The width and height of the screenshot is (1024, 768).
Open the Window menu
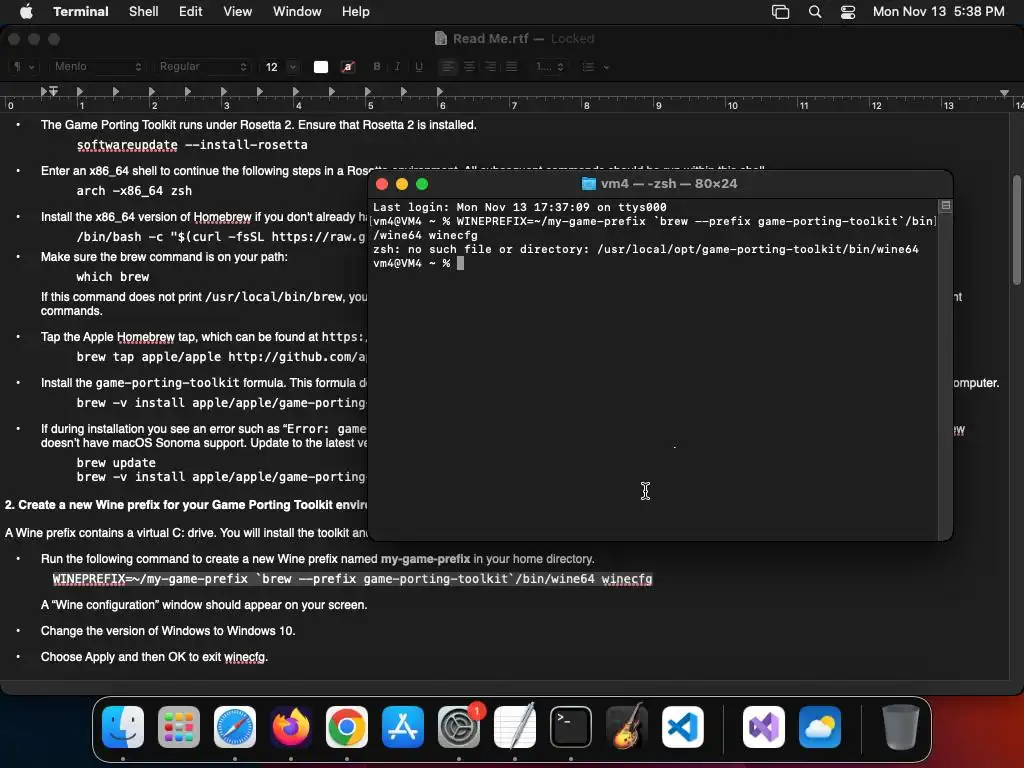click(297, 11)
